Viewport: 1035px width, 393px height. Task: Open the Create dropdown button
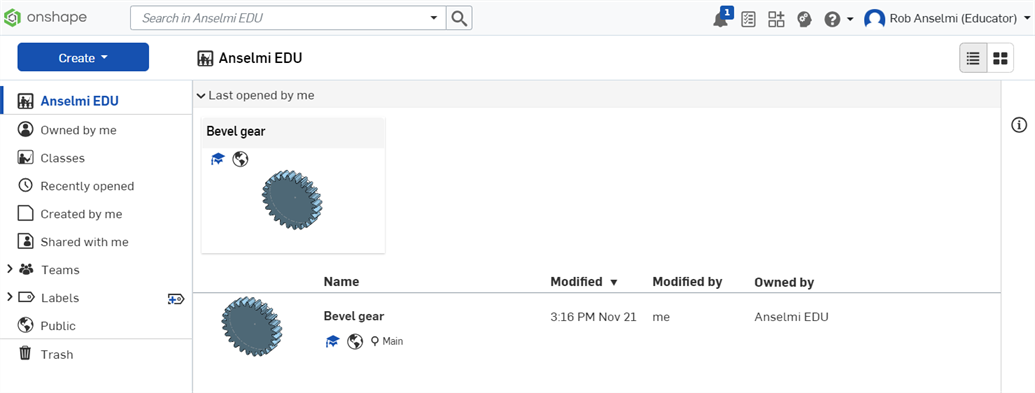click(83, 57)
